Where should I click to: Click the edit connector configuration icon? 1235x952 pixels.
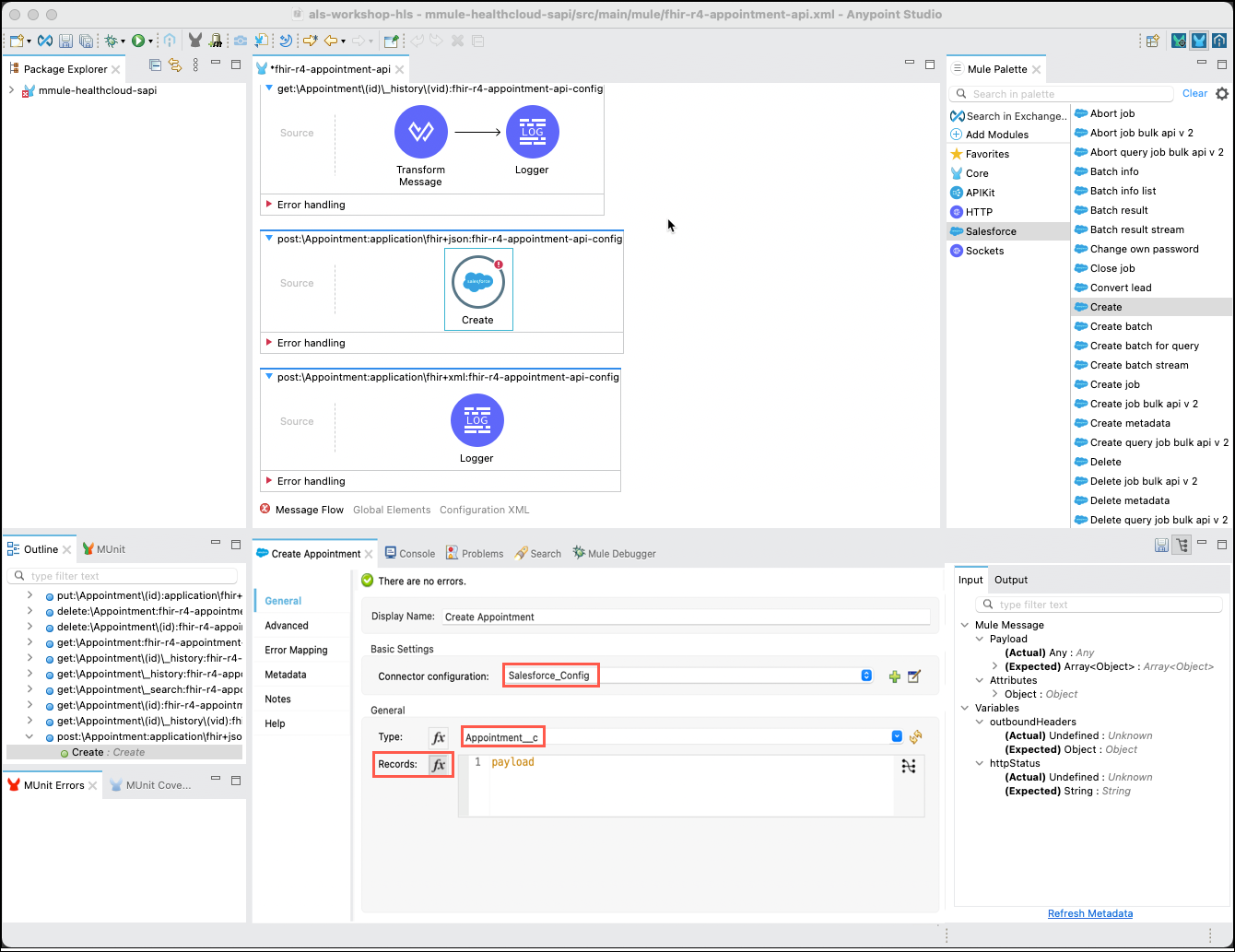914,676
